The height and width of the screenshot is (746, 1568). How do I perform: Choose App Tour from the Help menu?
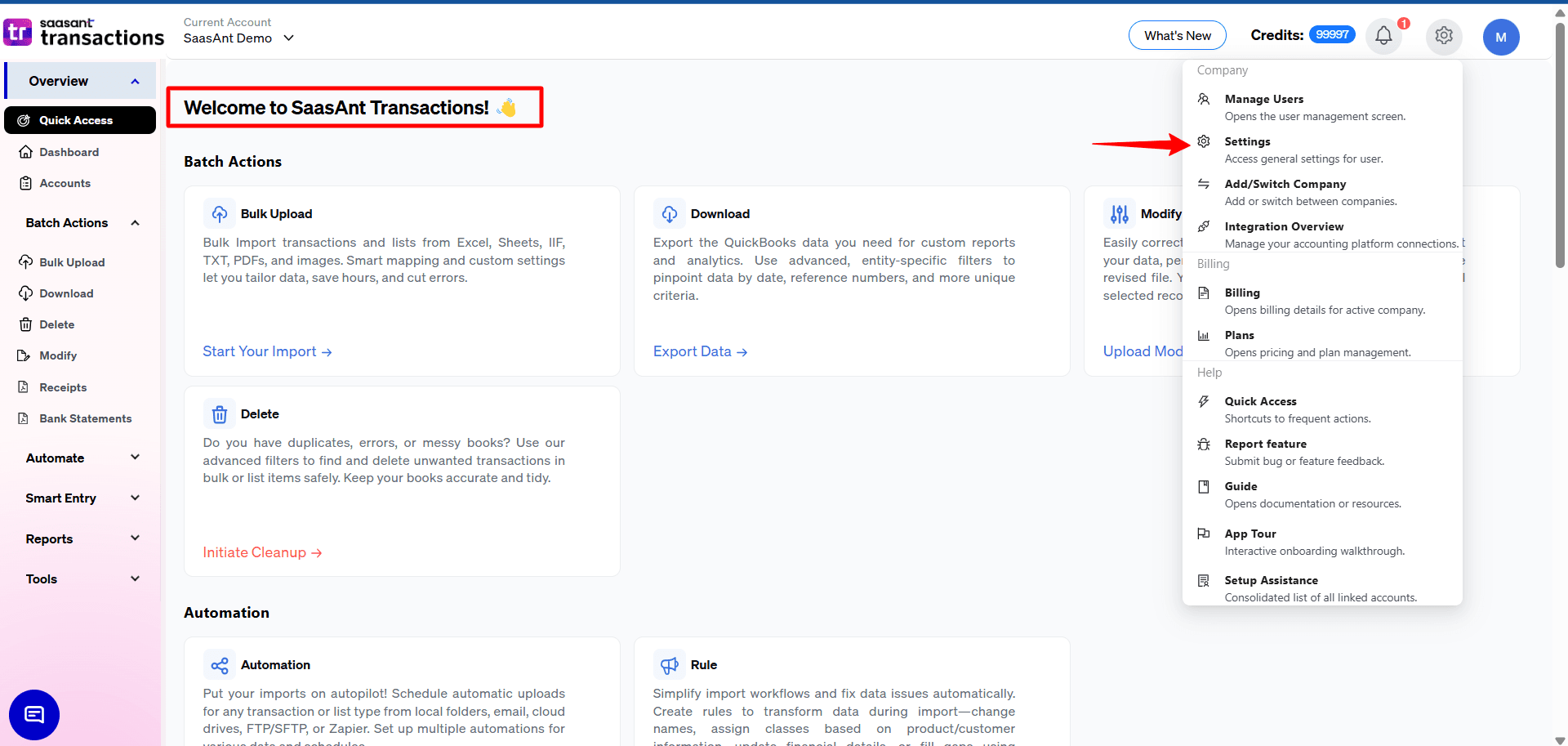tap(1249, 534)
